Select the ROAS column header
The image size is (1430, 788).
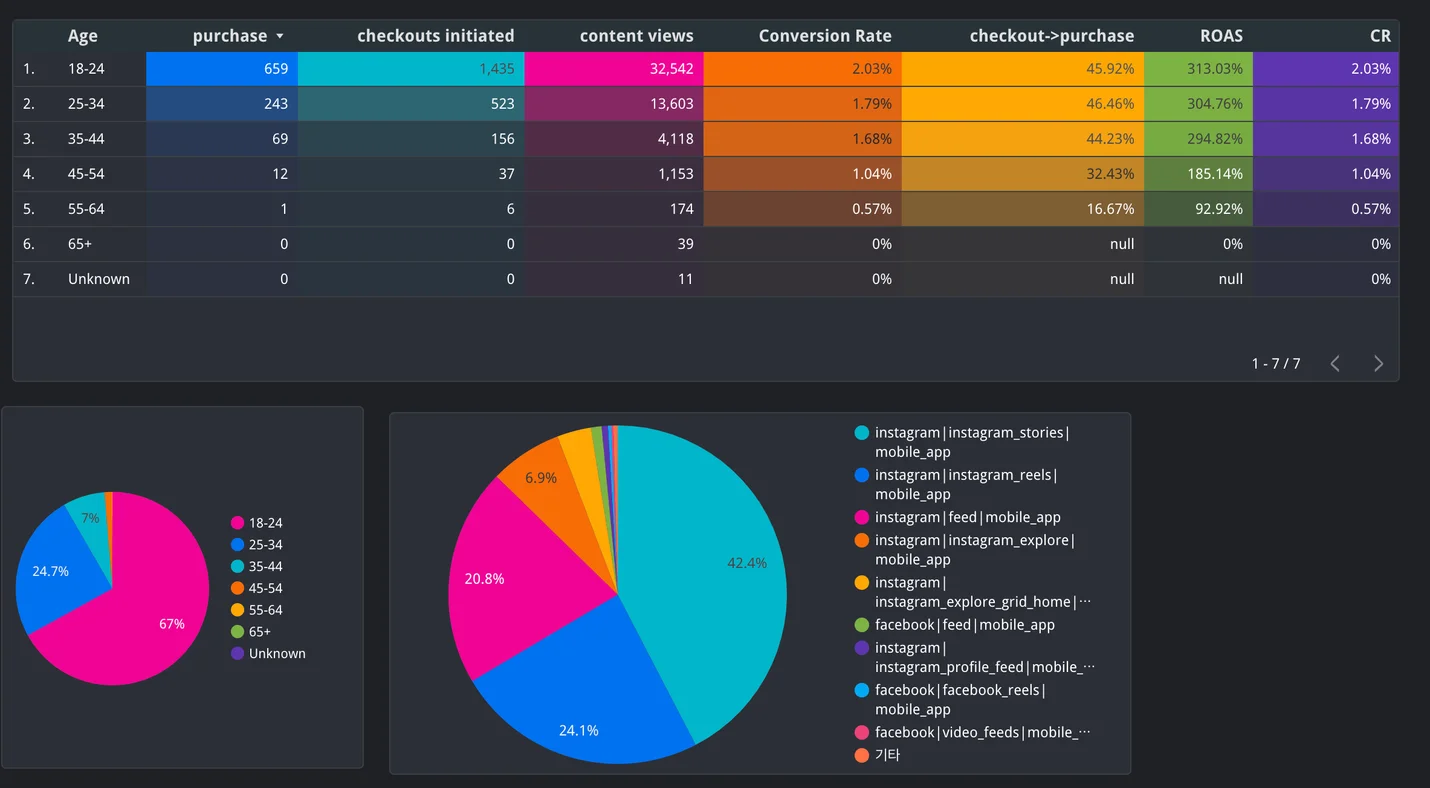click(x=1221, y=36)
